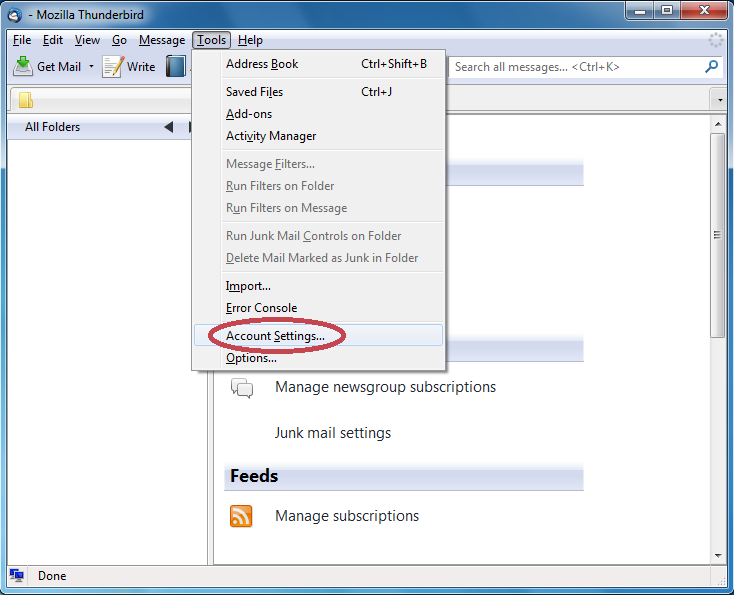
Task: Click the Write toolbar button label
Action: click(141, 67)
